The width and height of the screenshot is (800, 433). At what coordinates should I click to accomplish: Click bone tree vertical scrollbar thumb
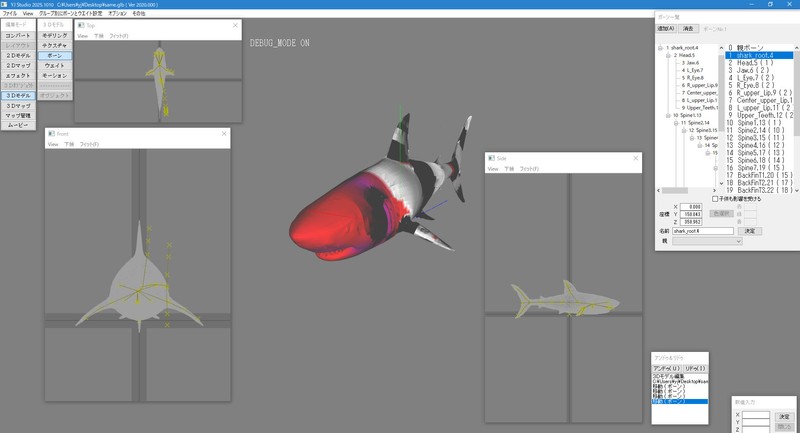pos(721,92)
